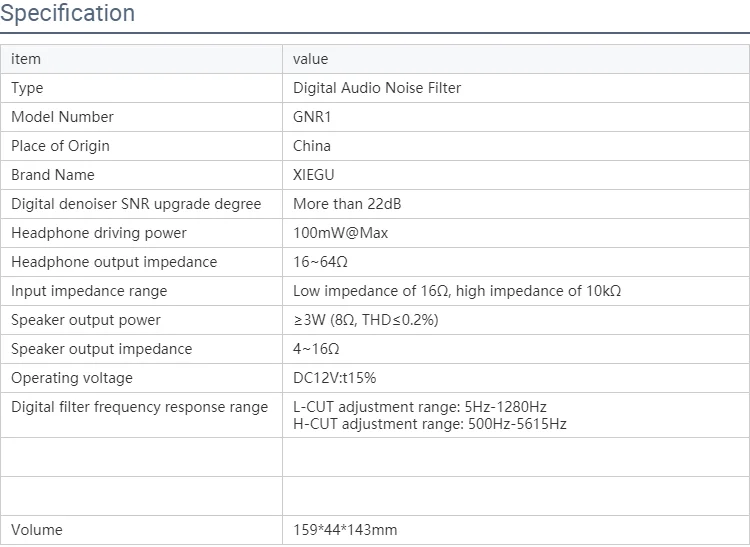The height and width of the screenshot is (547, 750).
Task: Click the H-CUT adjustment range text
Action: (x=430, y=424)
